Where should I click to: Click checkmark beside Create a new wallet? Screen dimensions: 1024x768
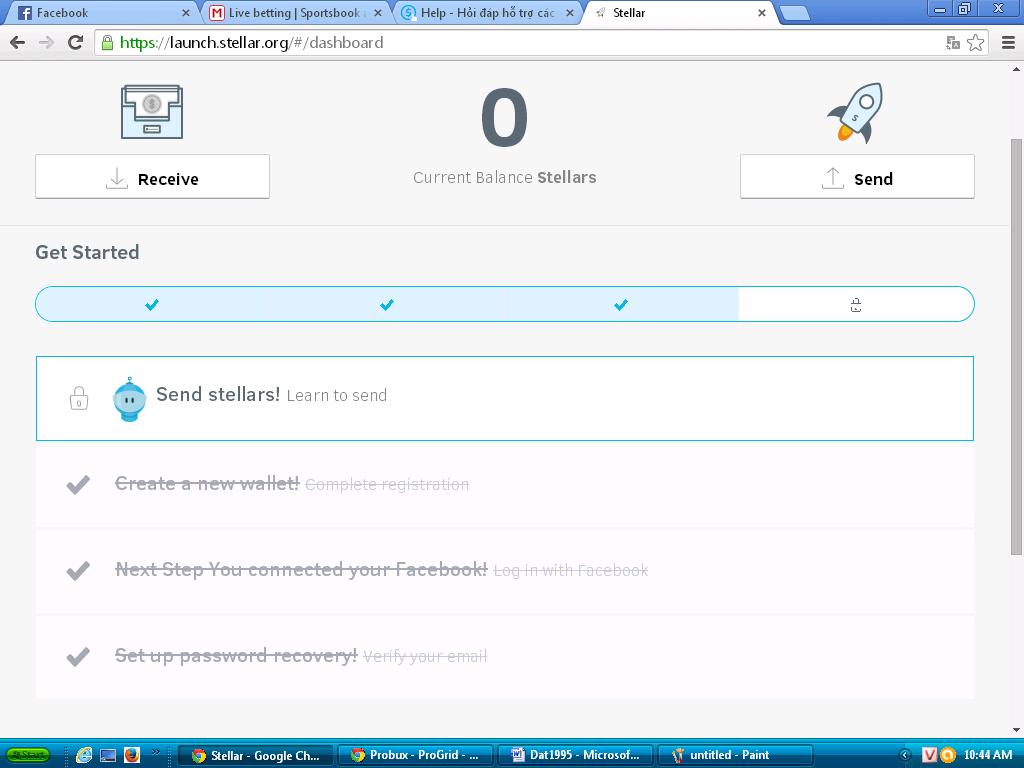click(78, 485)
